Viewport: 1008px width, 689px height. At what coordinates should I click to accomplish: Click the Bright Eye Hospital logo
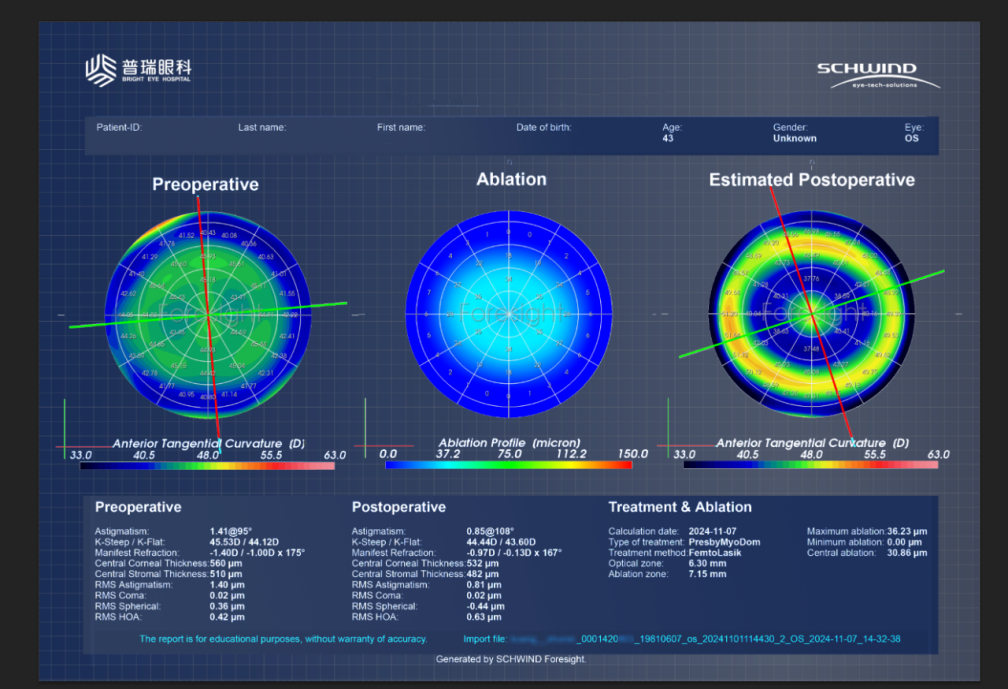point(138,71)
